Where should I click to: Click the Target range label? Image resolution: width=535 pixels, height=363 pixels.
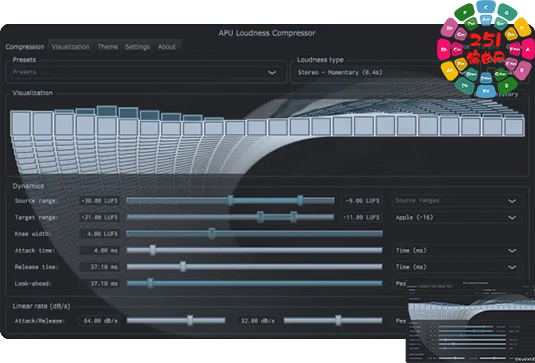pos(36,217)
